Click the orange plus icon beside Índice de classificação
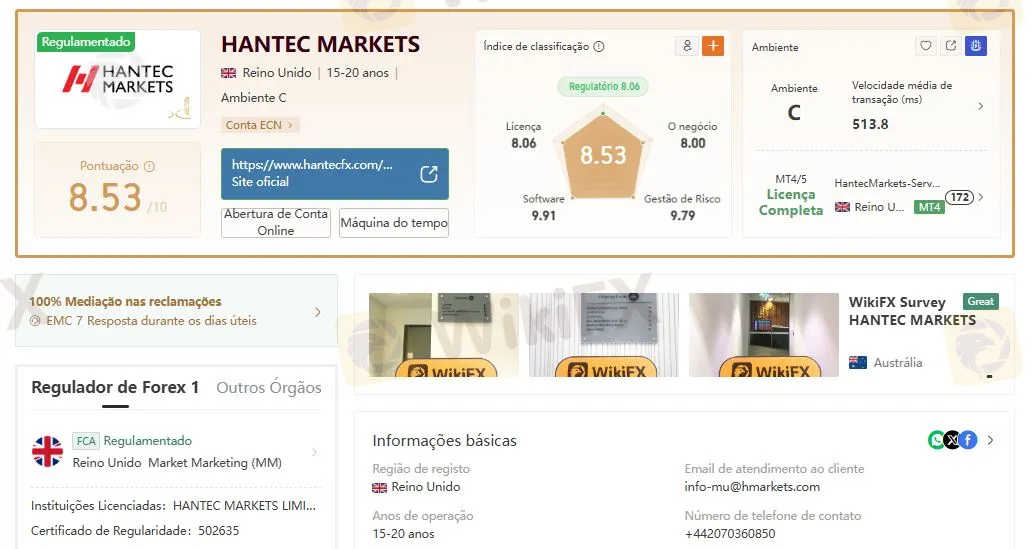 [713, 46]
